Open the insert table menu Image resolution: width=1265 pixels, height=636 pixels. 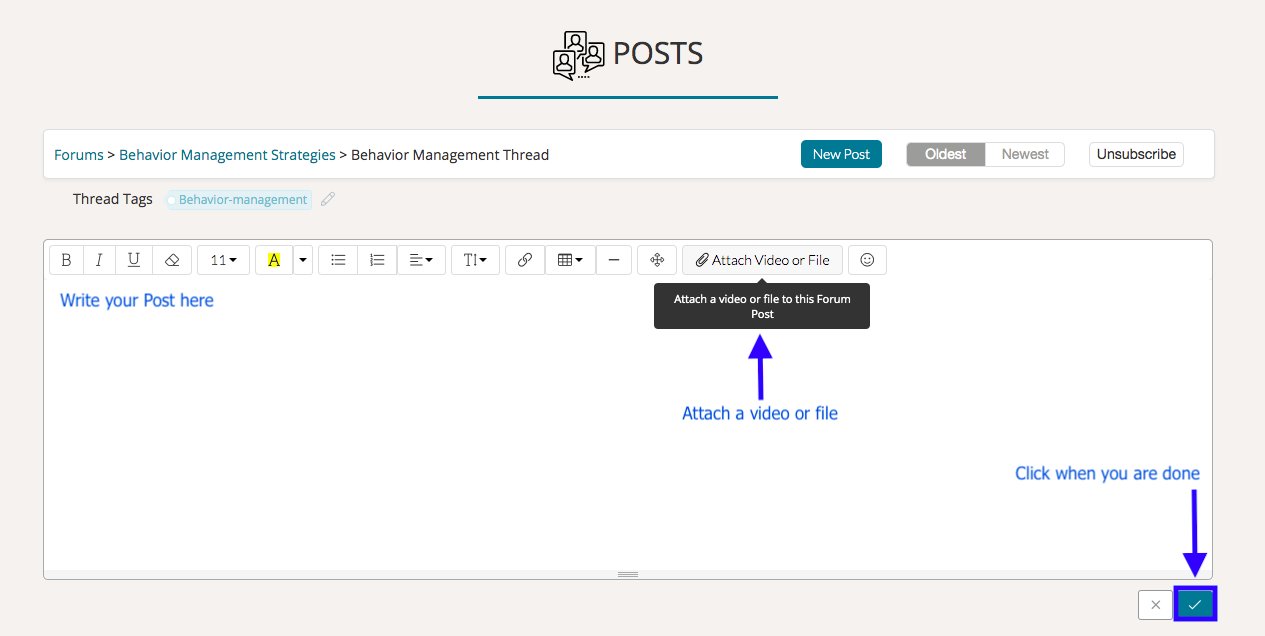click(570, 260)
